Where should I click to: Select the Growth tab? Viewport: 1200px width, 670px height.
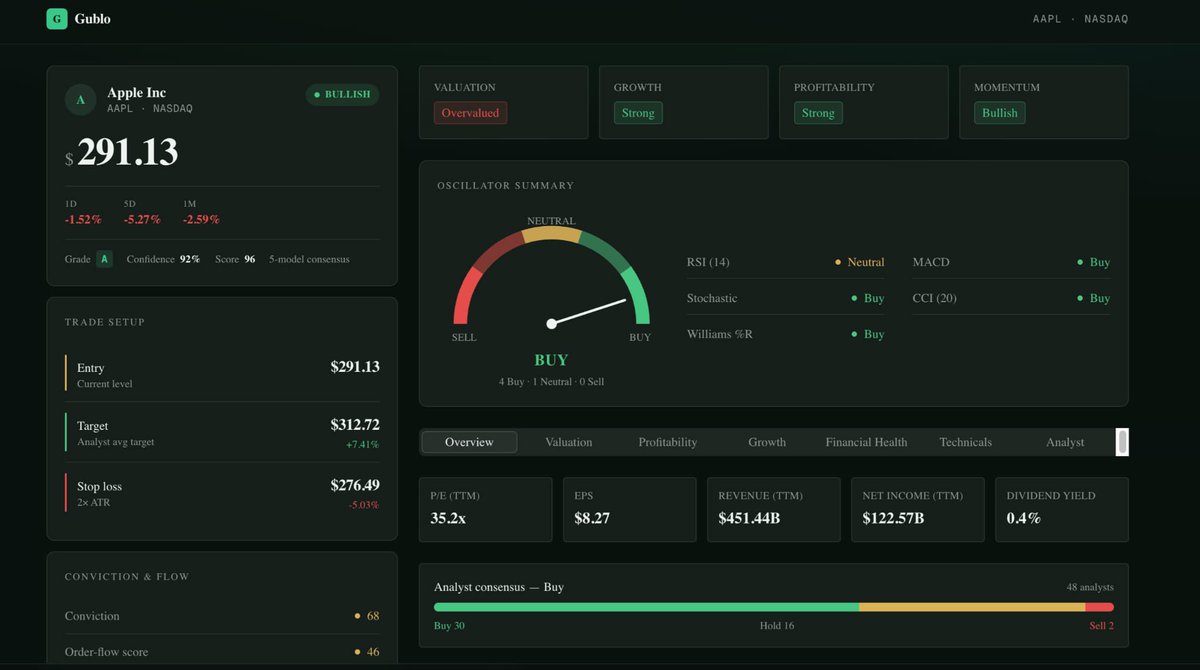point(767,442)
